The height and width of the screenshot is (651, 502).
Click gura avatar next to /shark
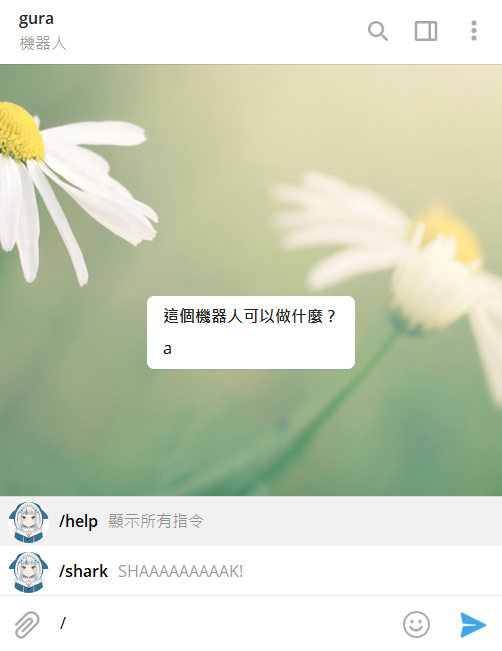pos(28,571)
